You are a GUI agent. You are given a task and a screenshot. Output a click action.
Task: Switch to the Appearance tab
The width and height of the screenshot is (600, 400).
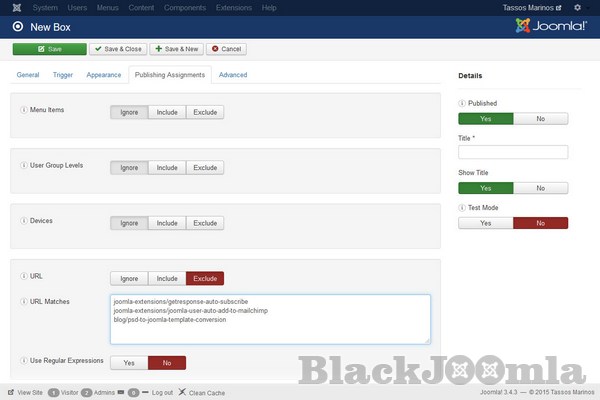pos(103,75)
